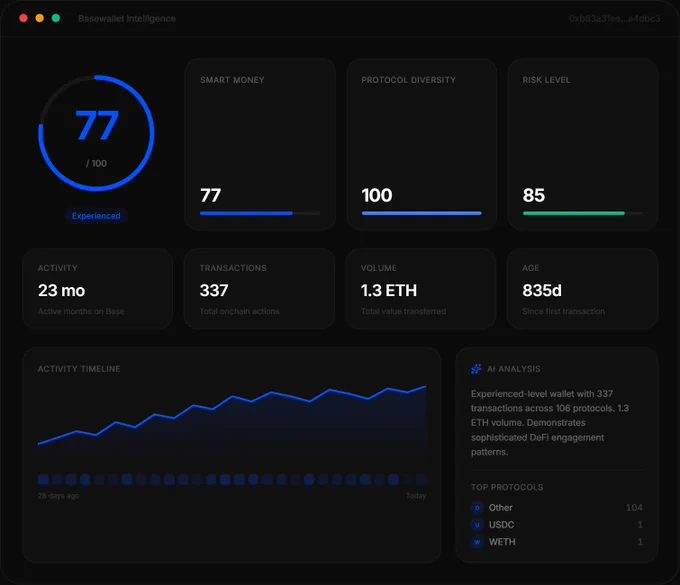Click the Experienced badge under the score
The image size is (680, 585).
tap(96, 216)
